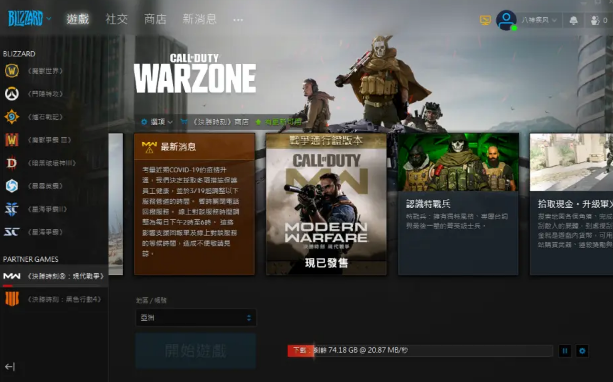
Task: Click the 《暴雪英霸》 game label
Action: pyautogui.click(x=45, y=186)
